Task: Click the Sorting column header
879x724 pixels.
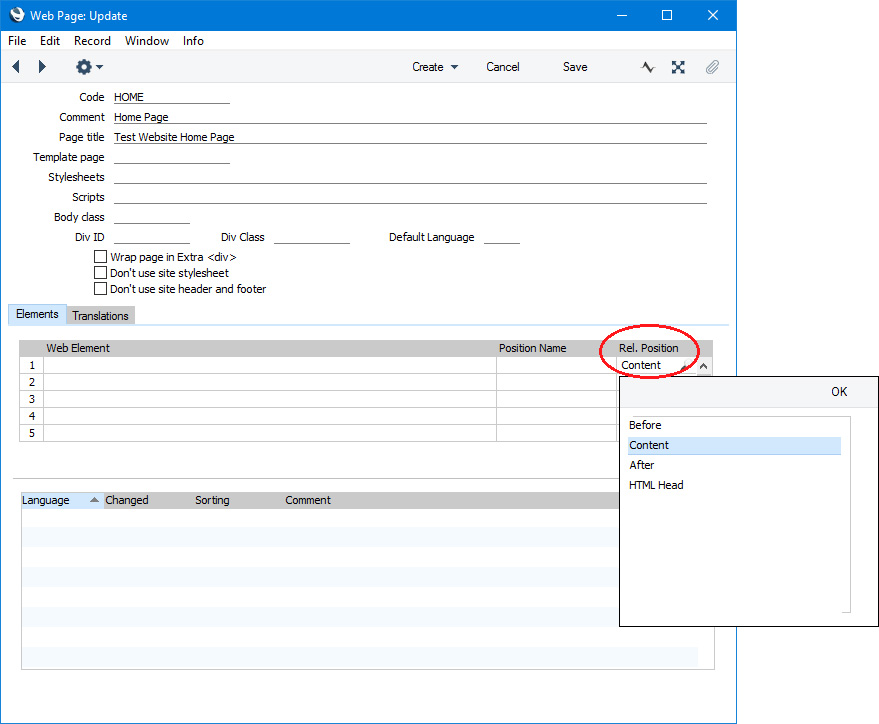Action: click(x=212, y=500)
